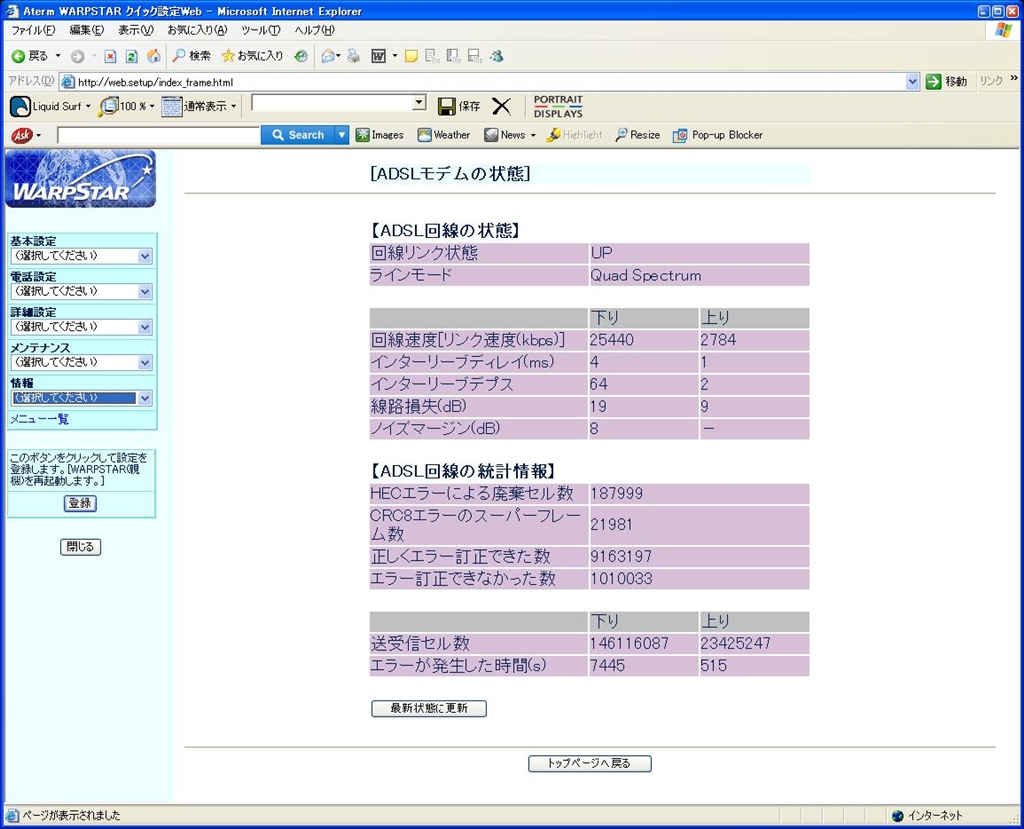
Task: Open the 表示(V) menu
Action: pos(135,30)
